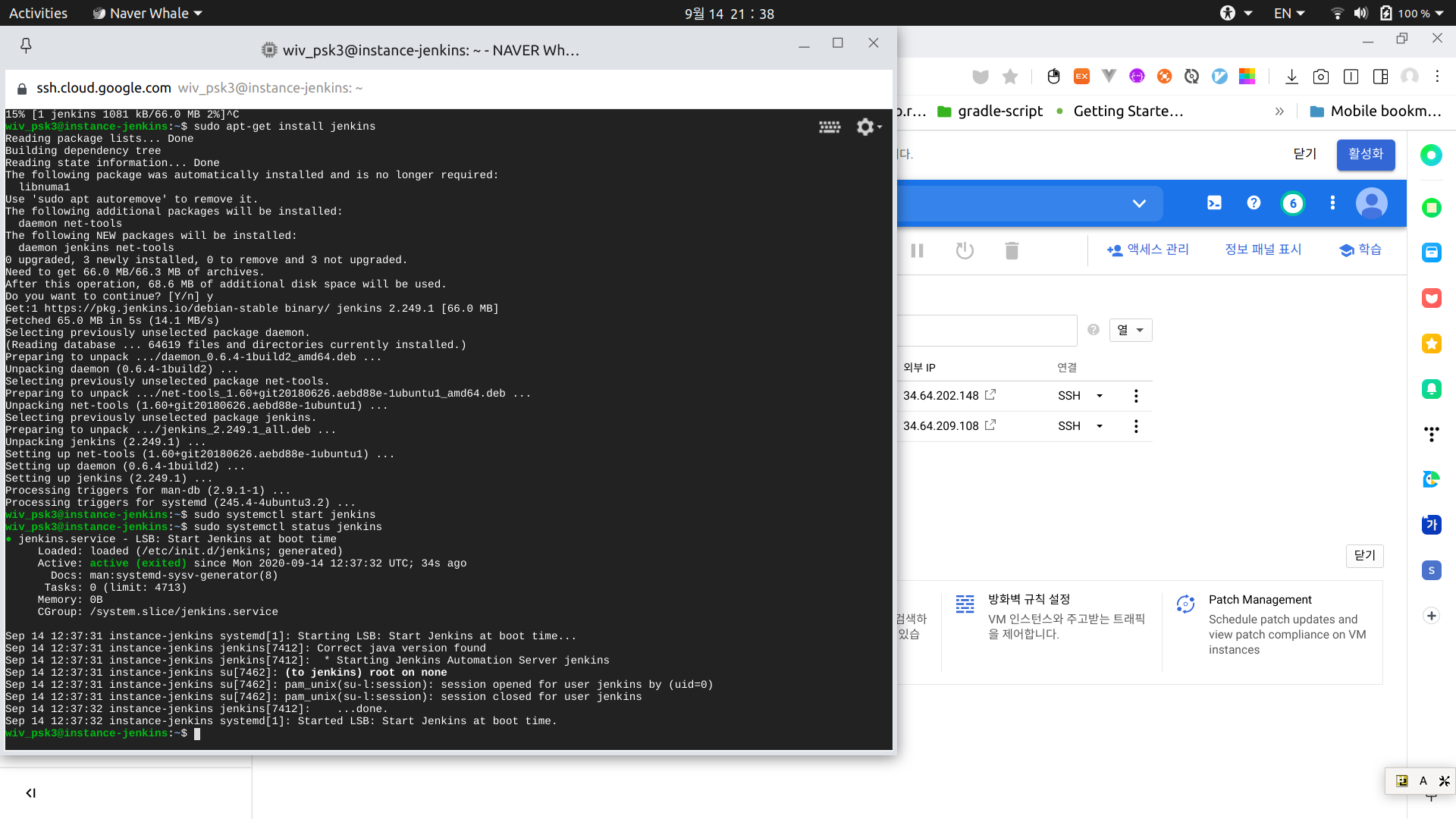Open the Naver Whale app menu
Screen dimensions: 1456x819
[149, 13]
